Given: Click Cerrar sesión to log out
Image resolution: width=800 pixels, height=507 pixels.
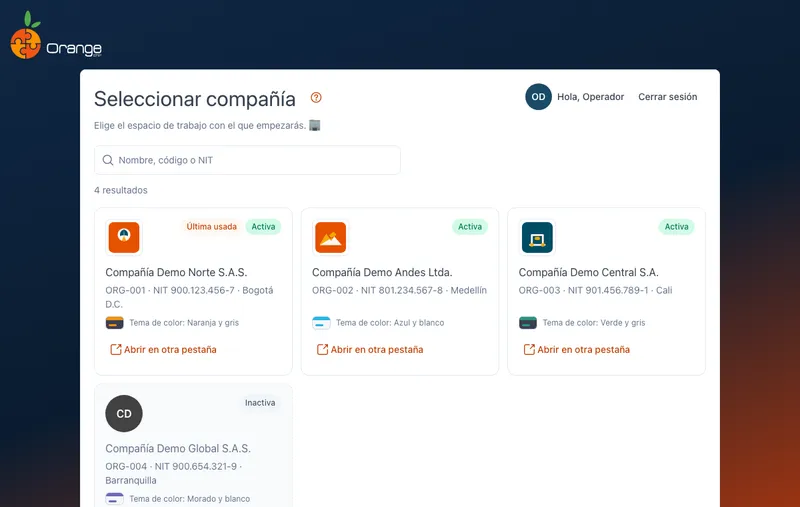Looking at the screenshot, I should (x=667, y=97).
